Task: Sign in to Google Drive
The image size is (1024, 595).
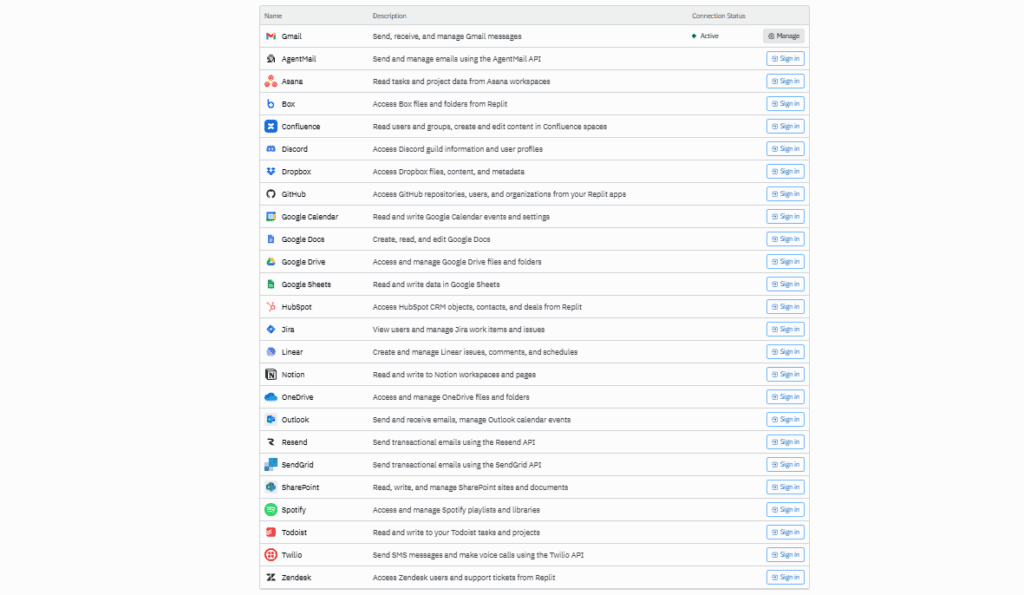Action: tap(785, 262)
